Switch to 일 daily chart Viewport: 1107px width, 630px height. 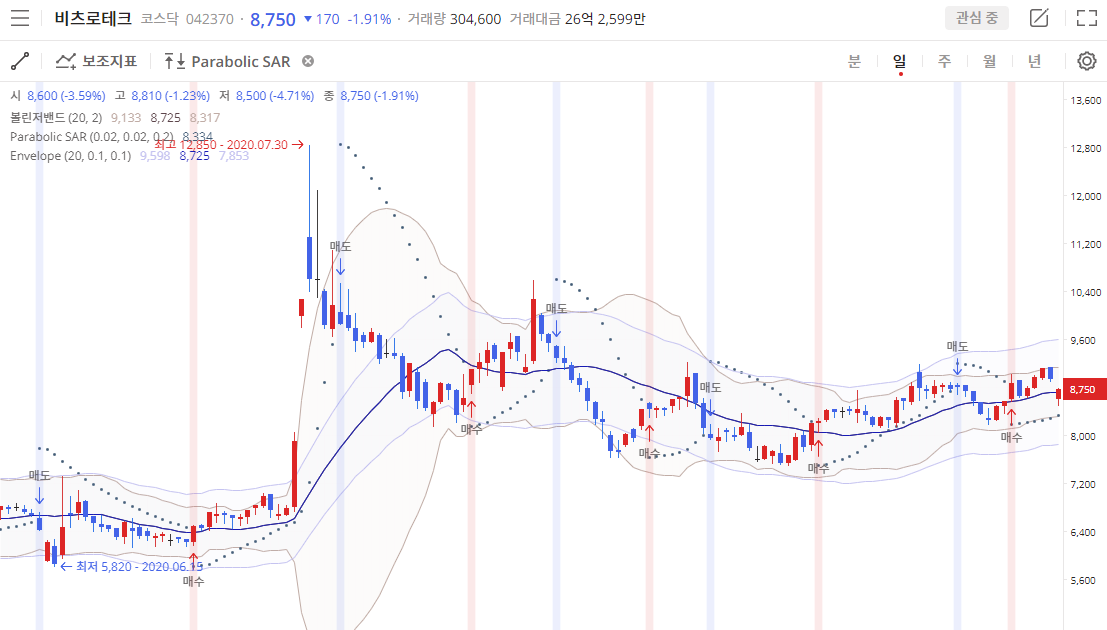[899, 61]
